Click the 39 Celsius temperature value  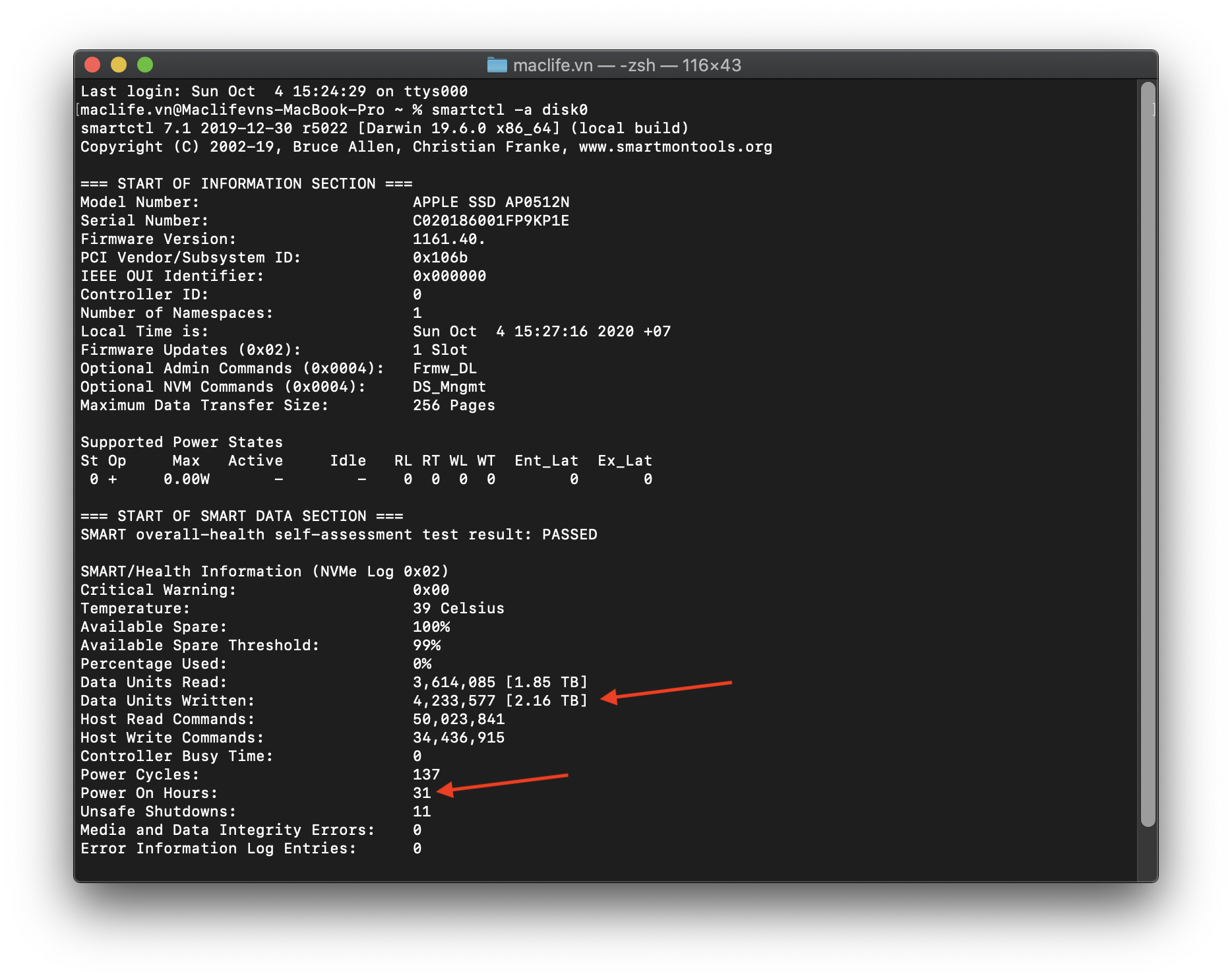coord(458,609)
